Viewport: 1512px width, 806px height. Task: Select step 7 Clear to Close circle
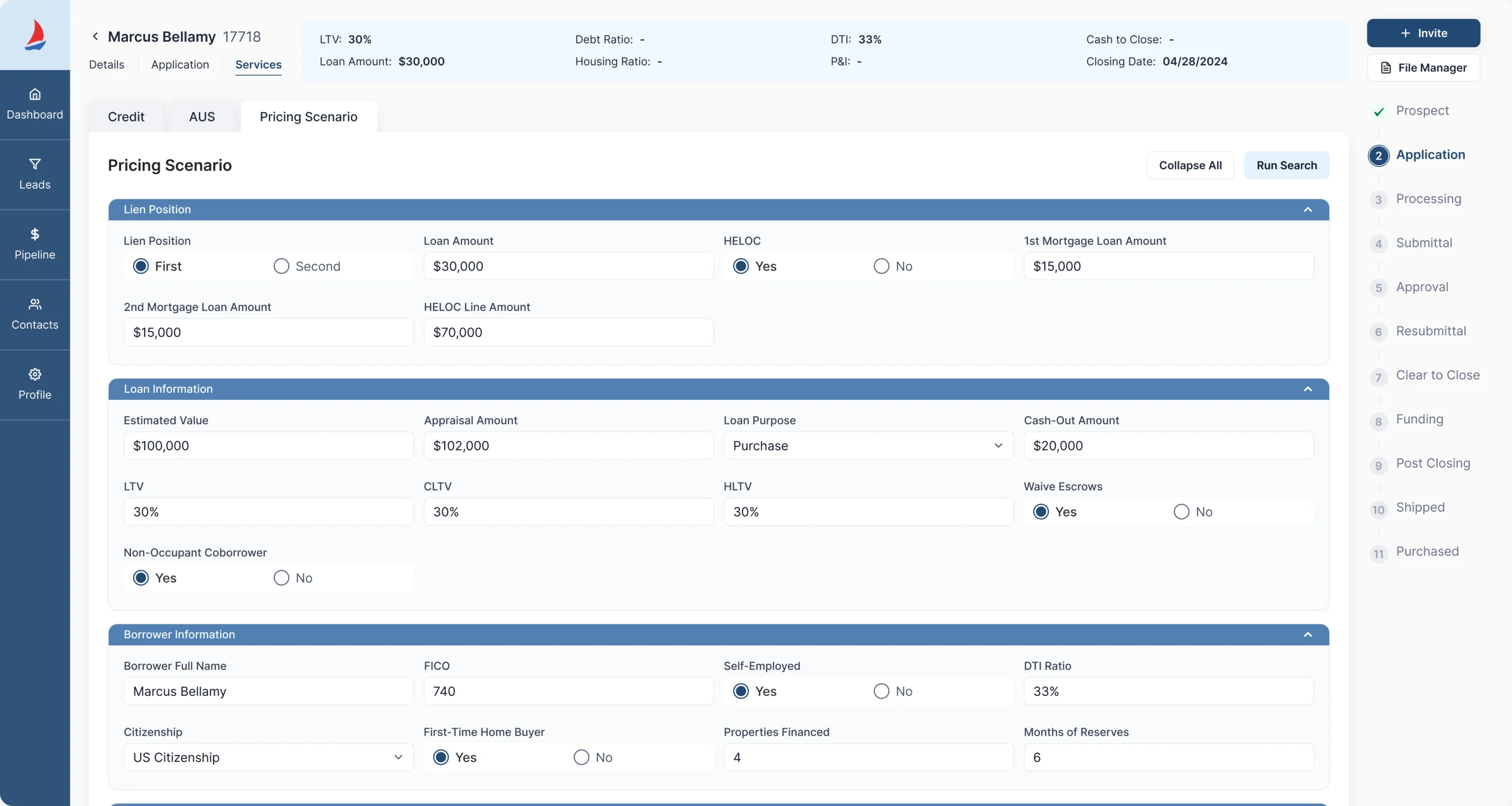[x=1379, y=377]
